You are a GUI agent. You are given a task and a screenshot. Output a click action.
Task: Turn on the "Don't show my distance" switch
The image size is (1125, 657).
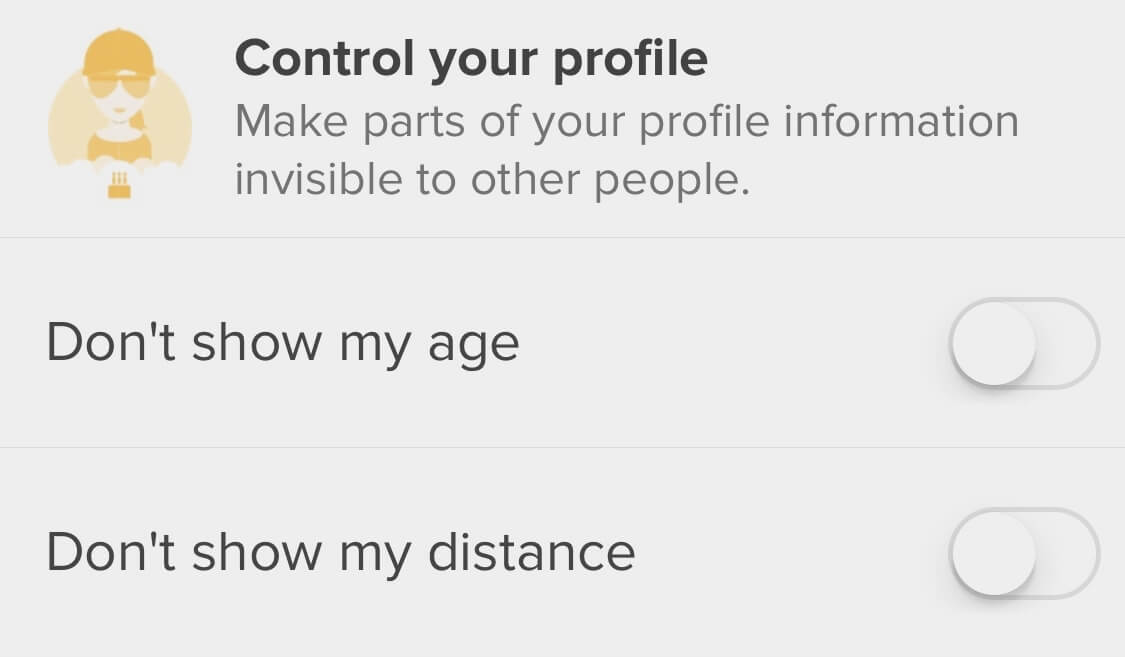(x=1023, y=553)
